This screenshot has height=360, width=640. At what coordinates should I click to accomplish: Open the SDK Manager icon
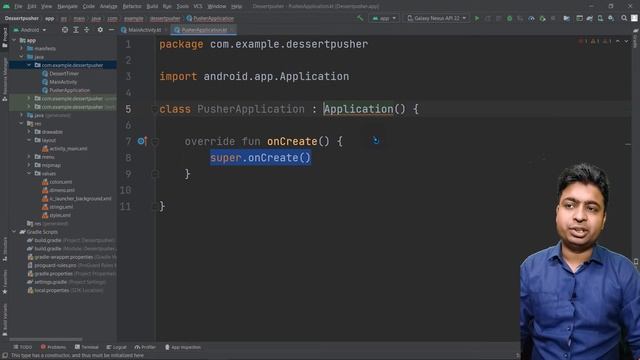coord(611,18)
